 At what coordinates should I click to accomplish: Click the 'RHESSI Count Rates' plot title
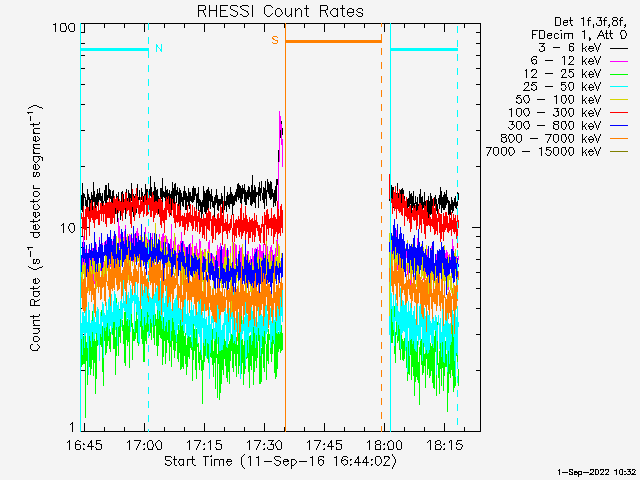click(280, 11)
